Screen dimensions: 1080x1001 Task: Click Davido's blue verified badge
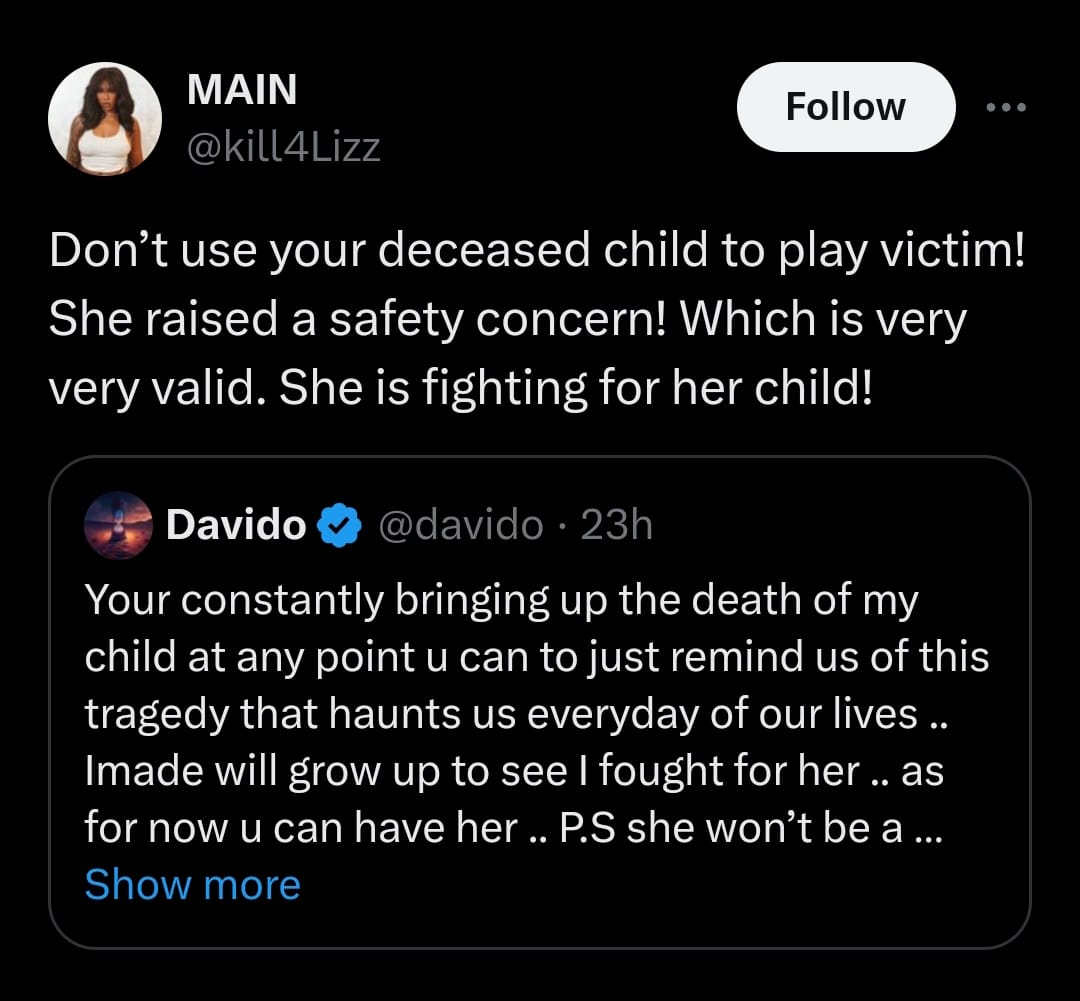(x=339, y=525)
